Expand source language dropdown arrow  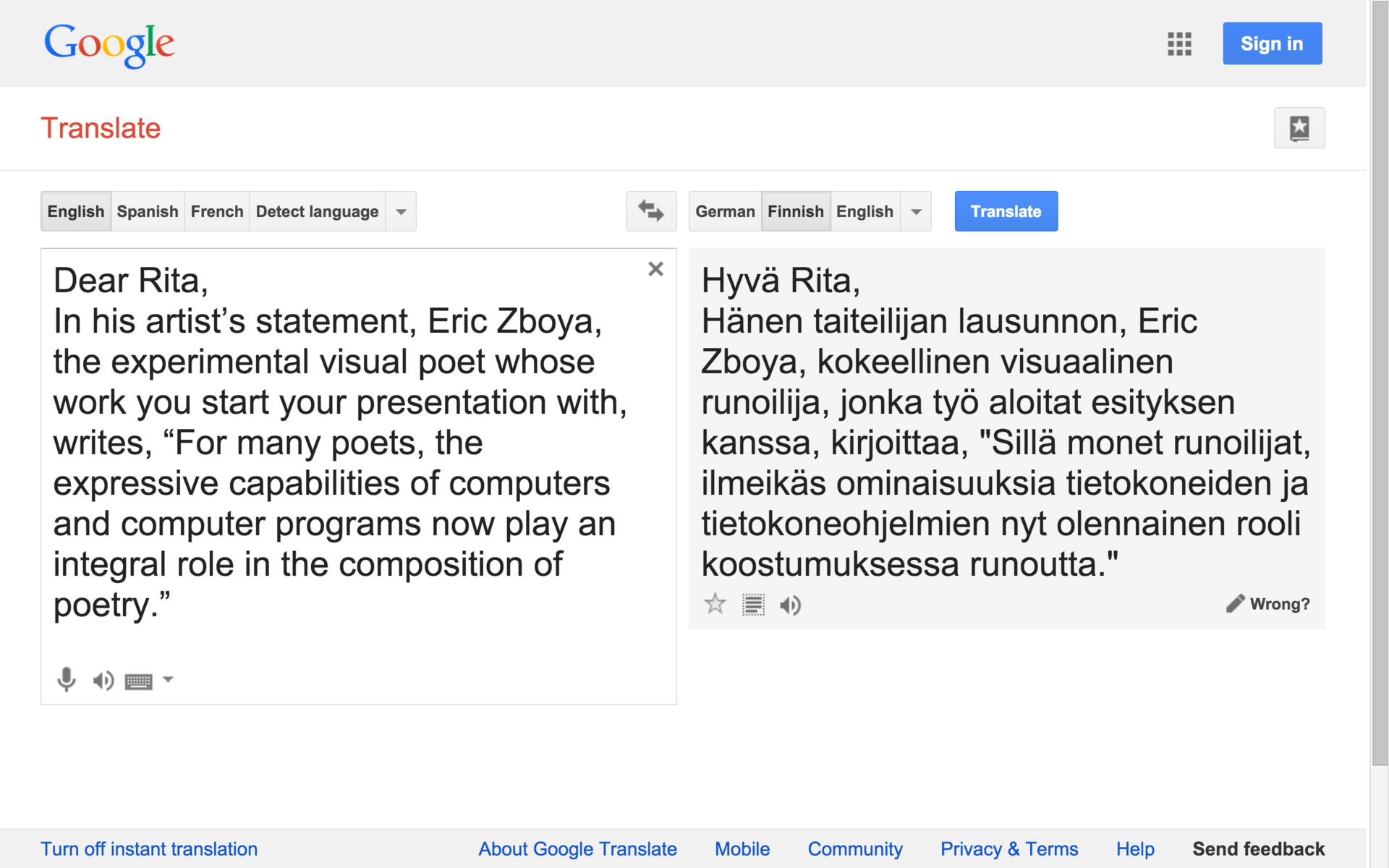point(401,211)
